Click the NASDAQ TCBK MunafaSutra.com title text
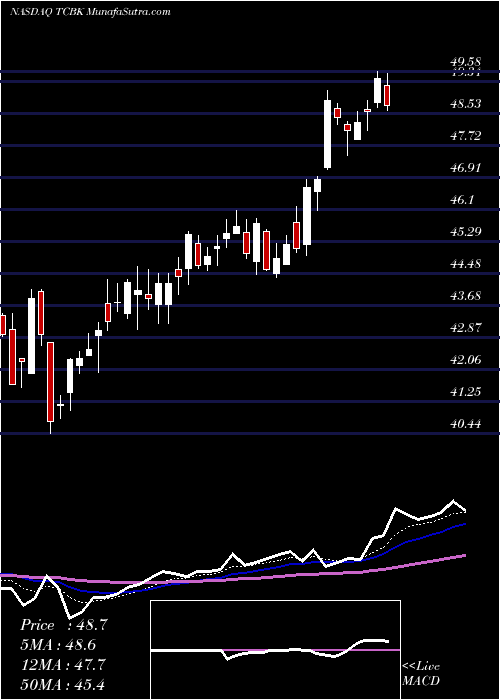 coord(90,11)
